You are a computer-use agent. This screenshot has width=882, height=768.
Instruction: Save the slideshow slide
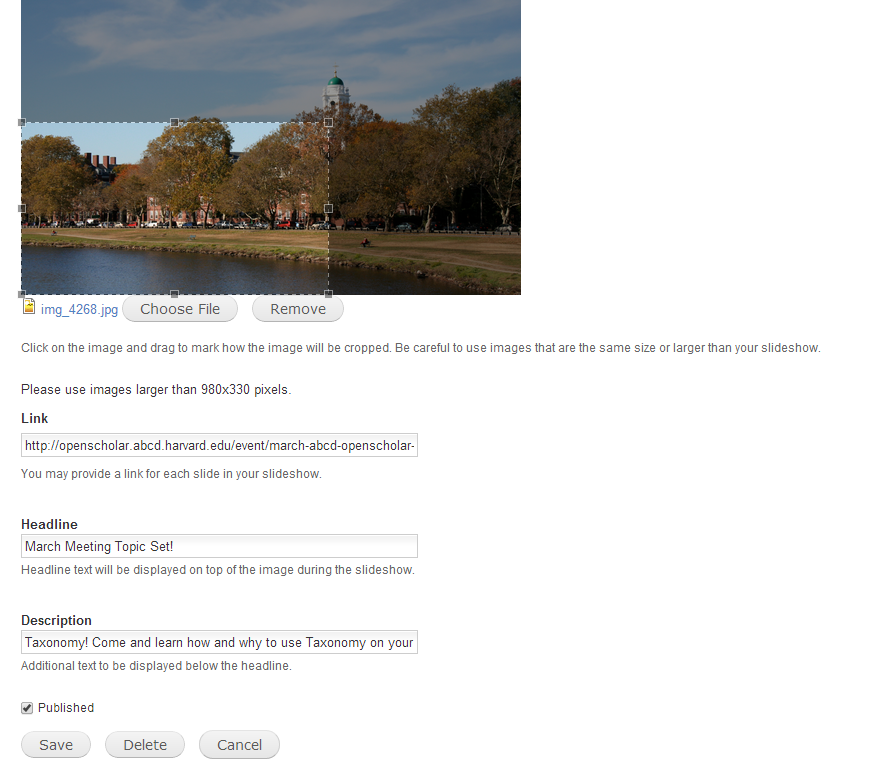point(56,744)
